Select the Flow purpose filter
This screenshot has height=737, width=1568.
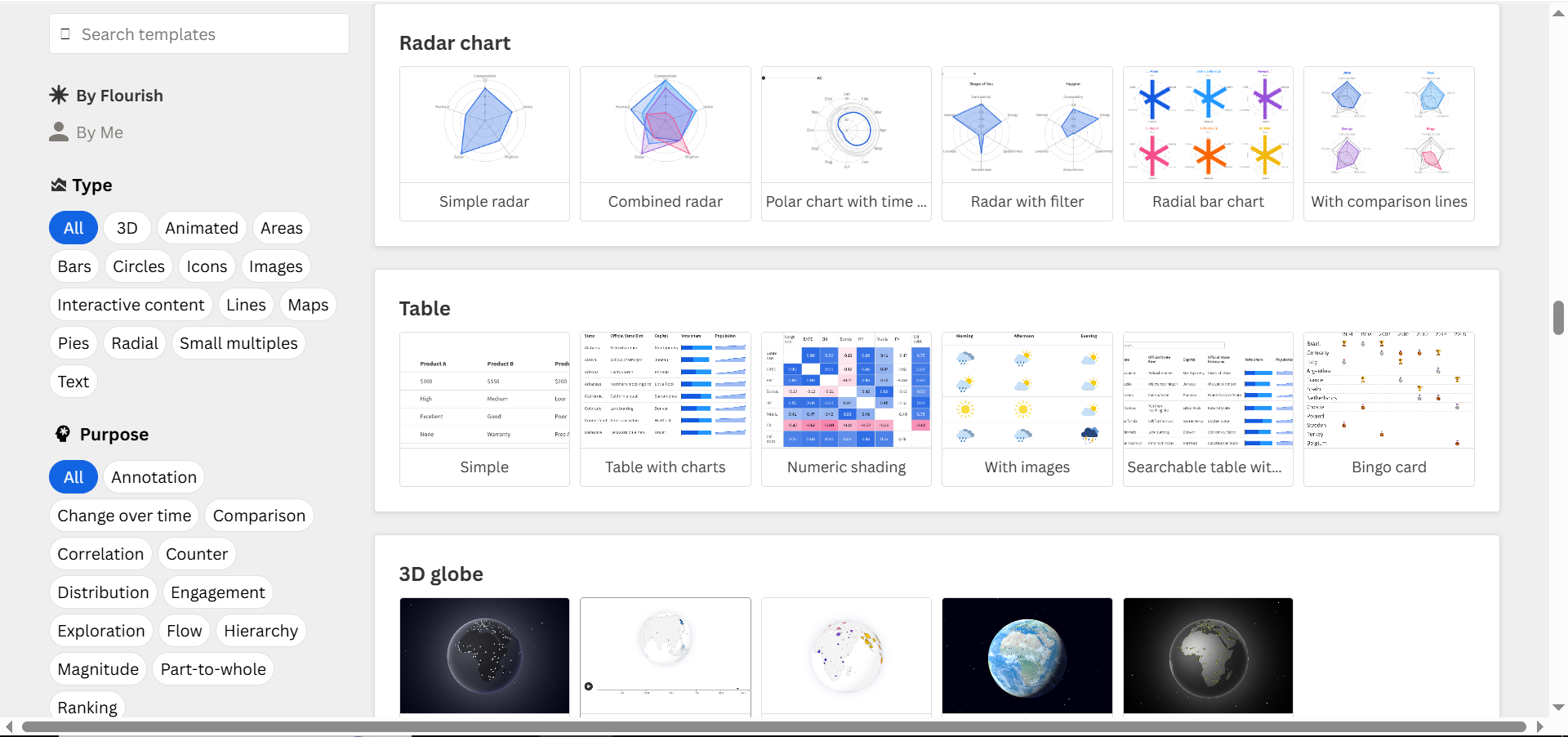185,631
